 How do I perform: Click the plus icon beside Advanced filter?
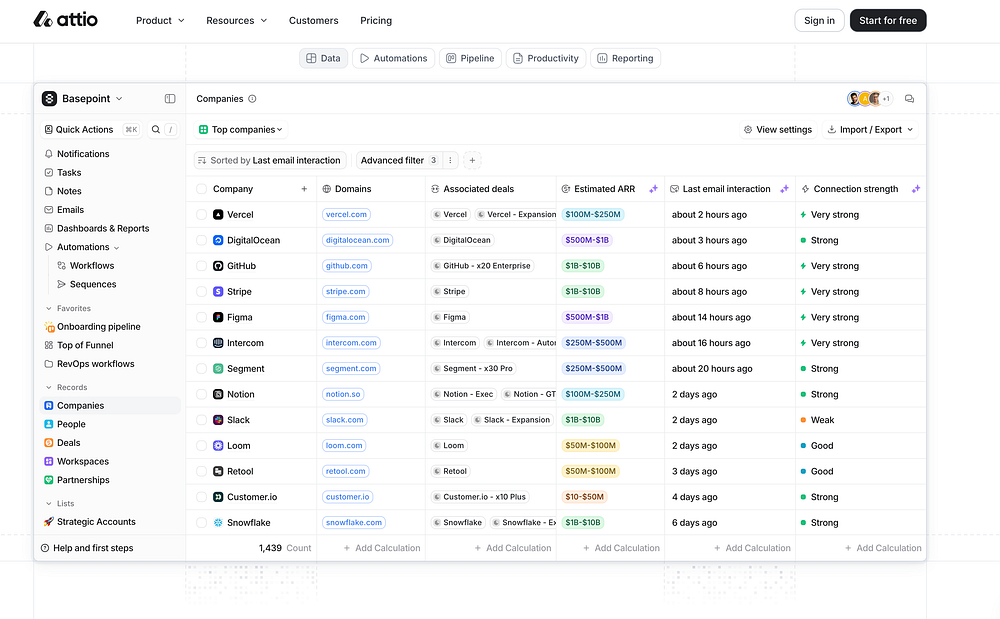473,160
